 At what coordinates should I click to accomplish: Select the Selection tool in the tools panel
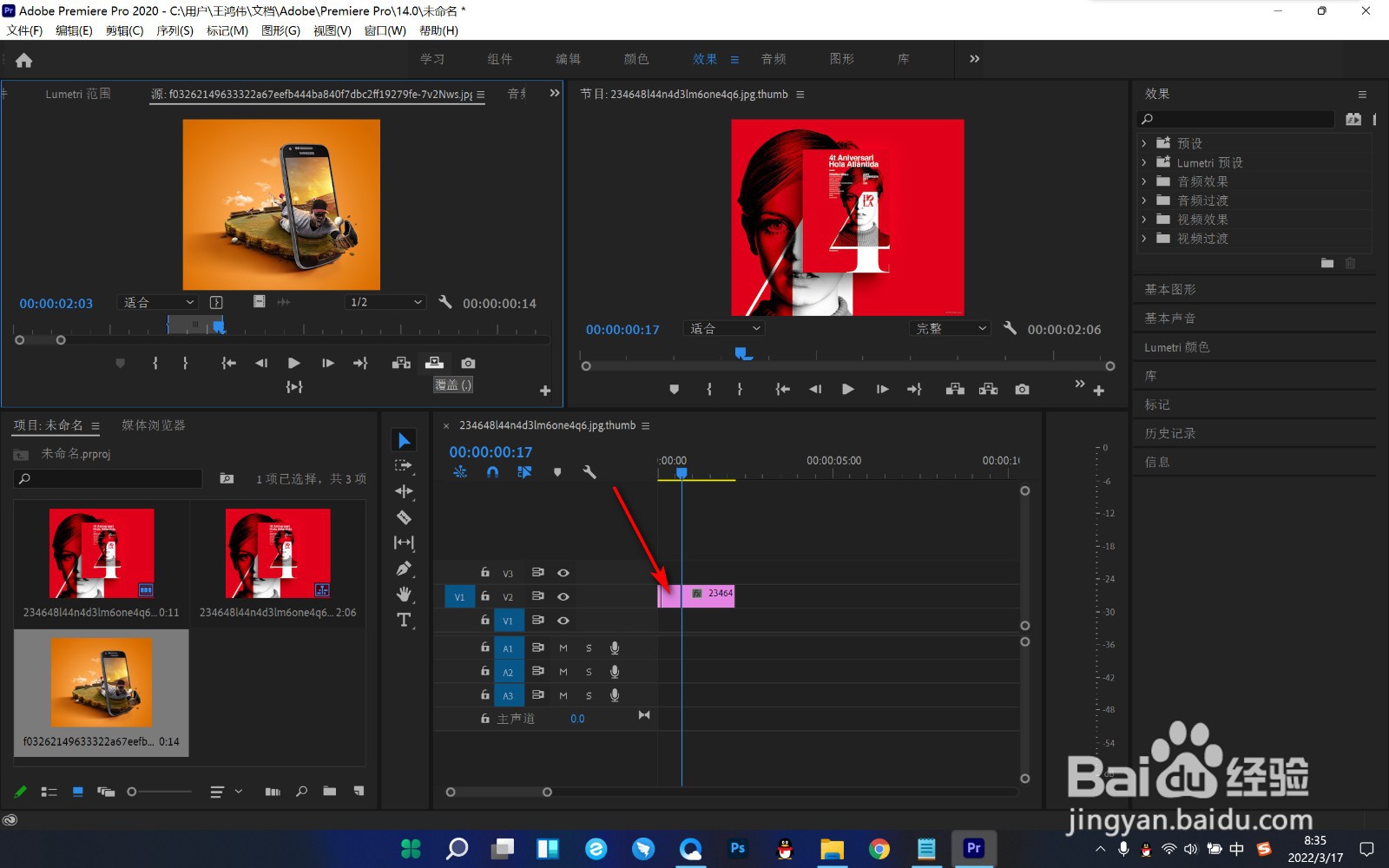(x=404, y=440)
